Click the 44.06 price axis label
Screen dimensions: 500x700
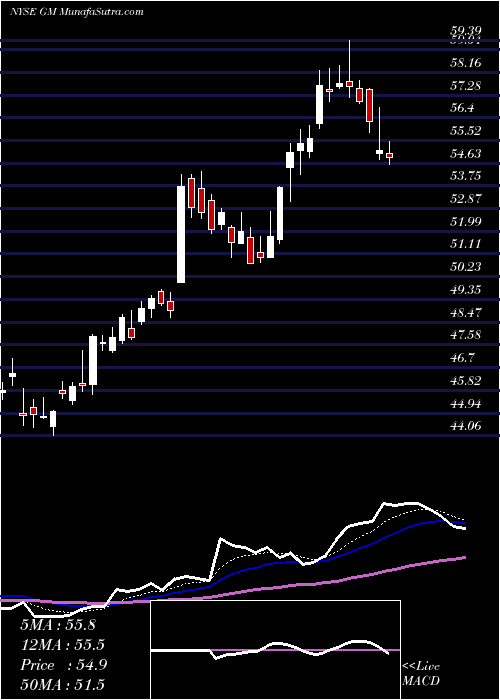click(x=466, y=426)
